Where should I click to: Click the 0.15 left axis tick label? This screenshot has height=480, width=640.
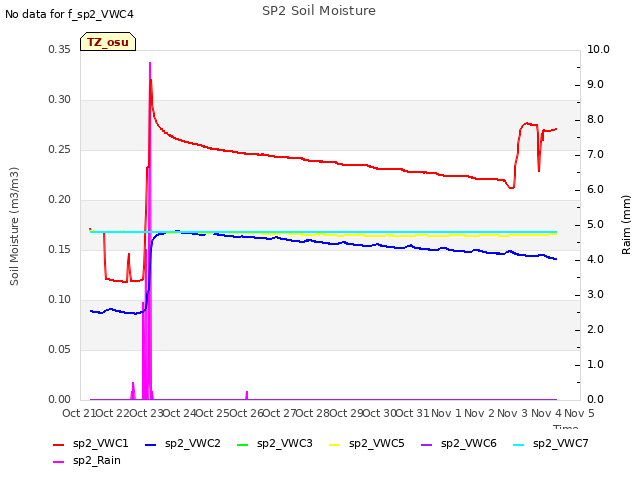60,249
